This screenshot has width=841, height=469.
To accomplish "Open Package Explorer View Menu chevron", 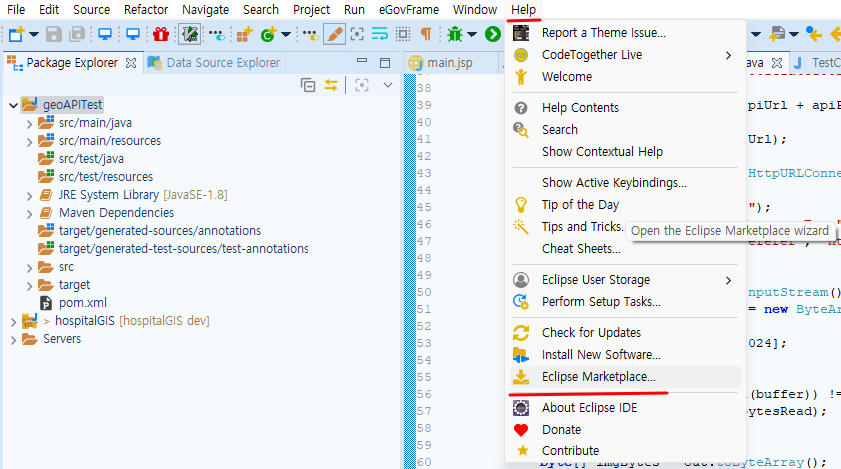I will click(388, 85).
